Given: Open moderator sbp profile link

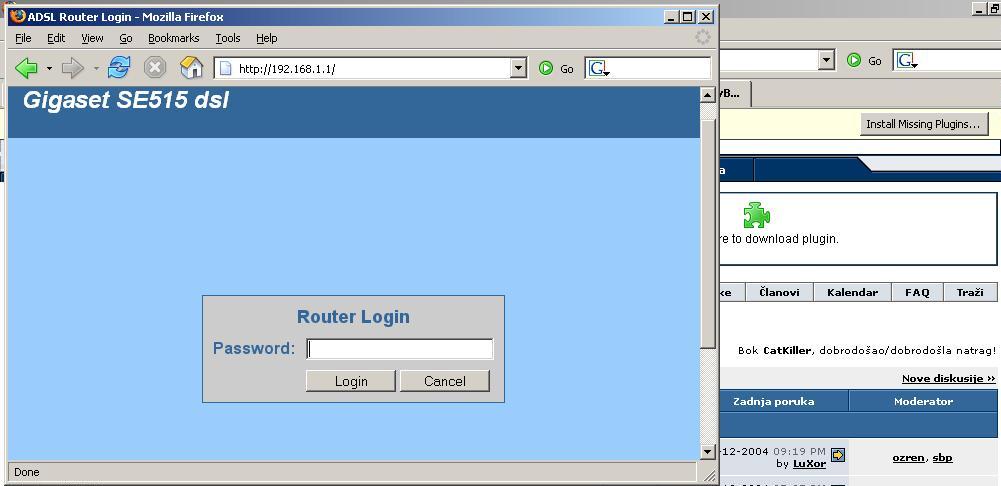Looking at the screenshot, I should pos(942,458).
